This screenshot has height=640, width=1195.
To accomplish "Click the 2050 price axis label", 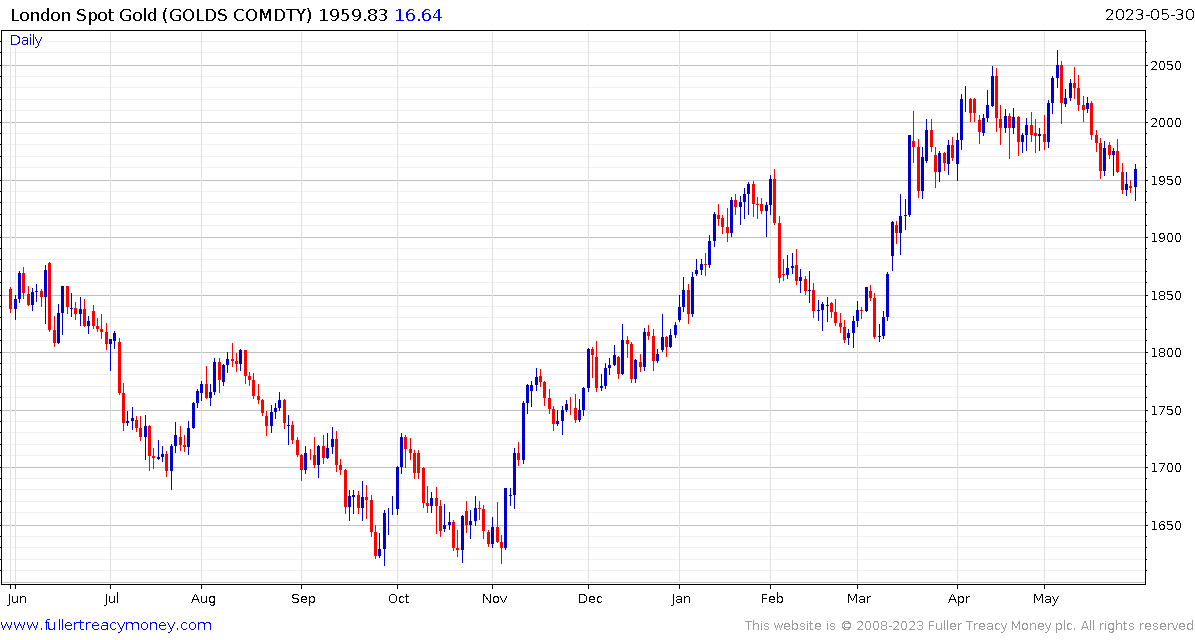I will click(x=1167, y=66).
